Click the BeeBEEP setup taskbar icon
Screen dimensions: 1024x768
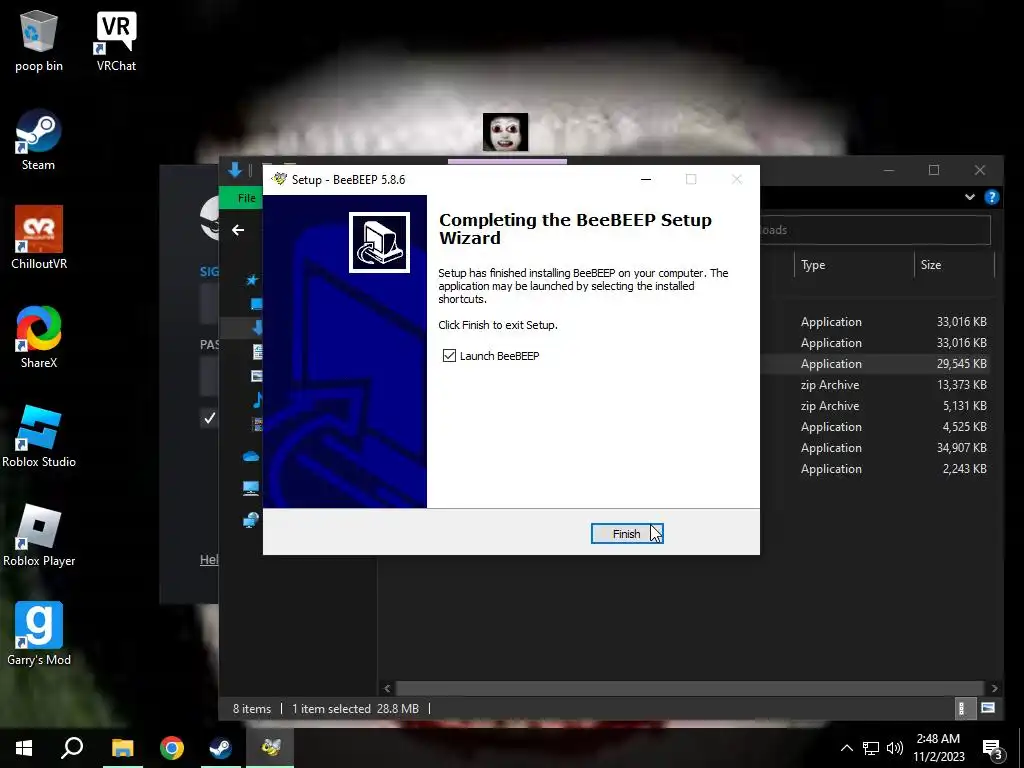point(270,748)
